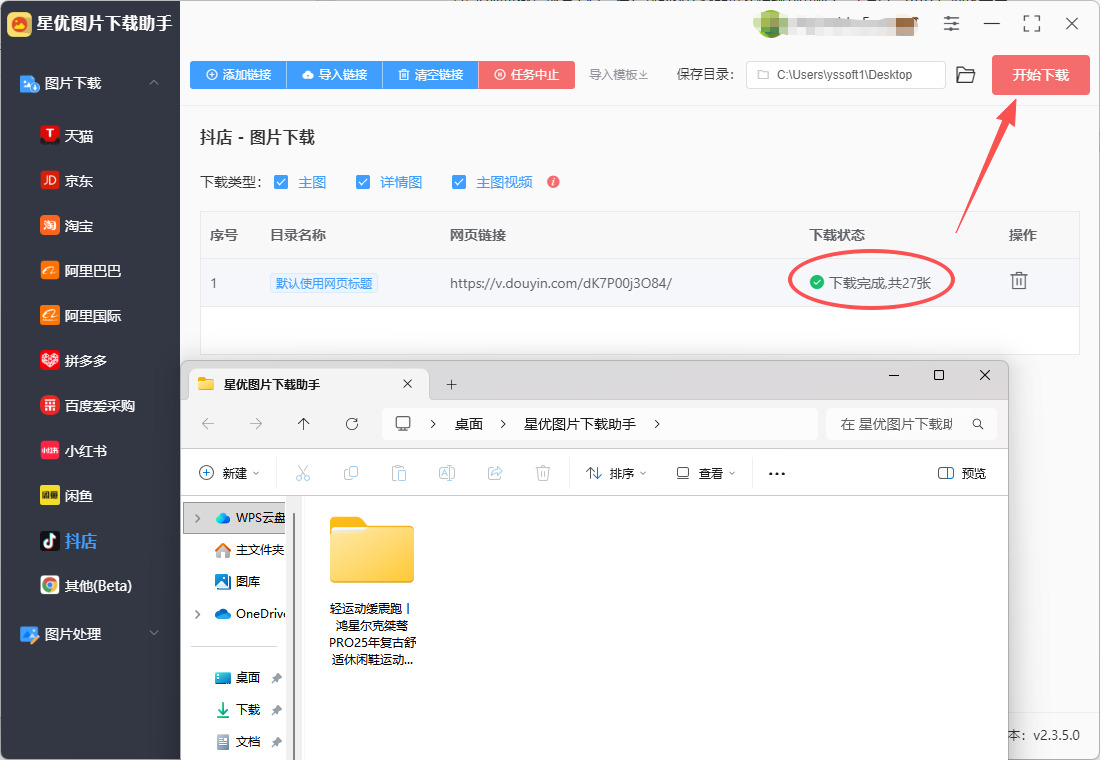Open the 排序 dropdown in Explorer
1100x760 pixels.
(x=616, y=473)
